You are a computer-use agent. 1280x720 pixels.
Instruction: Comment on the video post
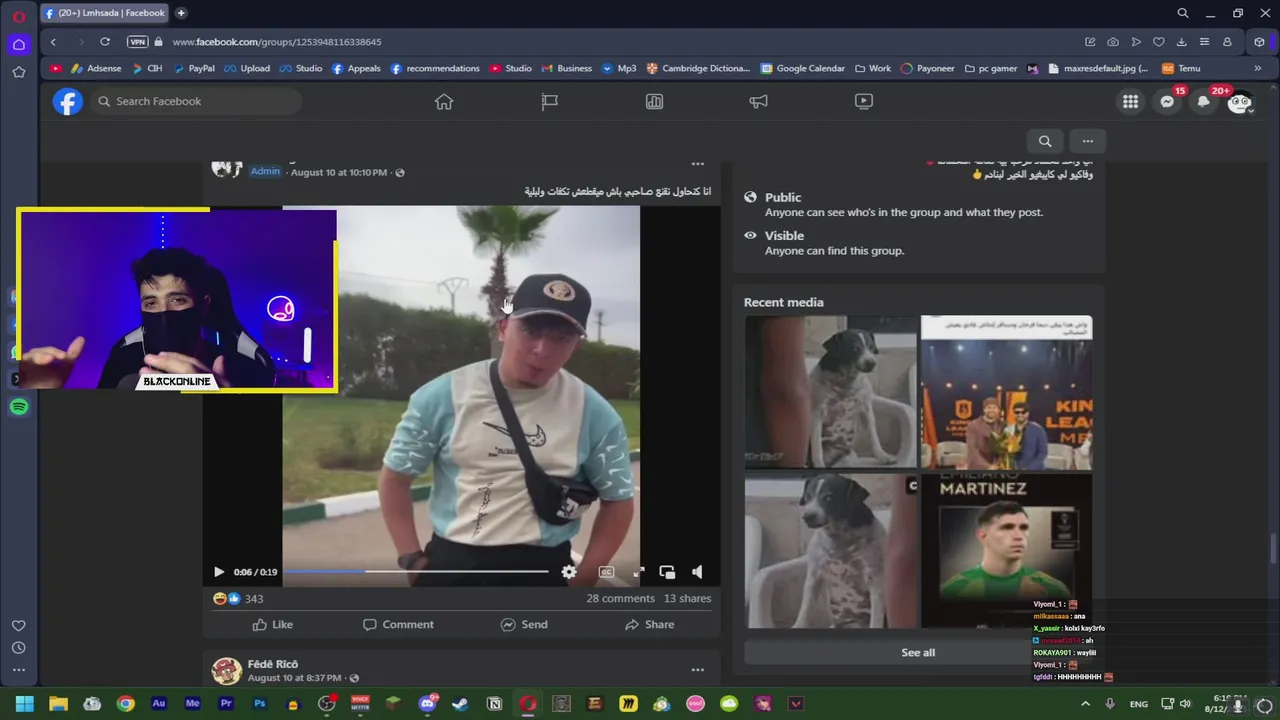[398, 624]
